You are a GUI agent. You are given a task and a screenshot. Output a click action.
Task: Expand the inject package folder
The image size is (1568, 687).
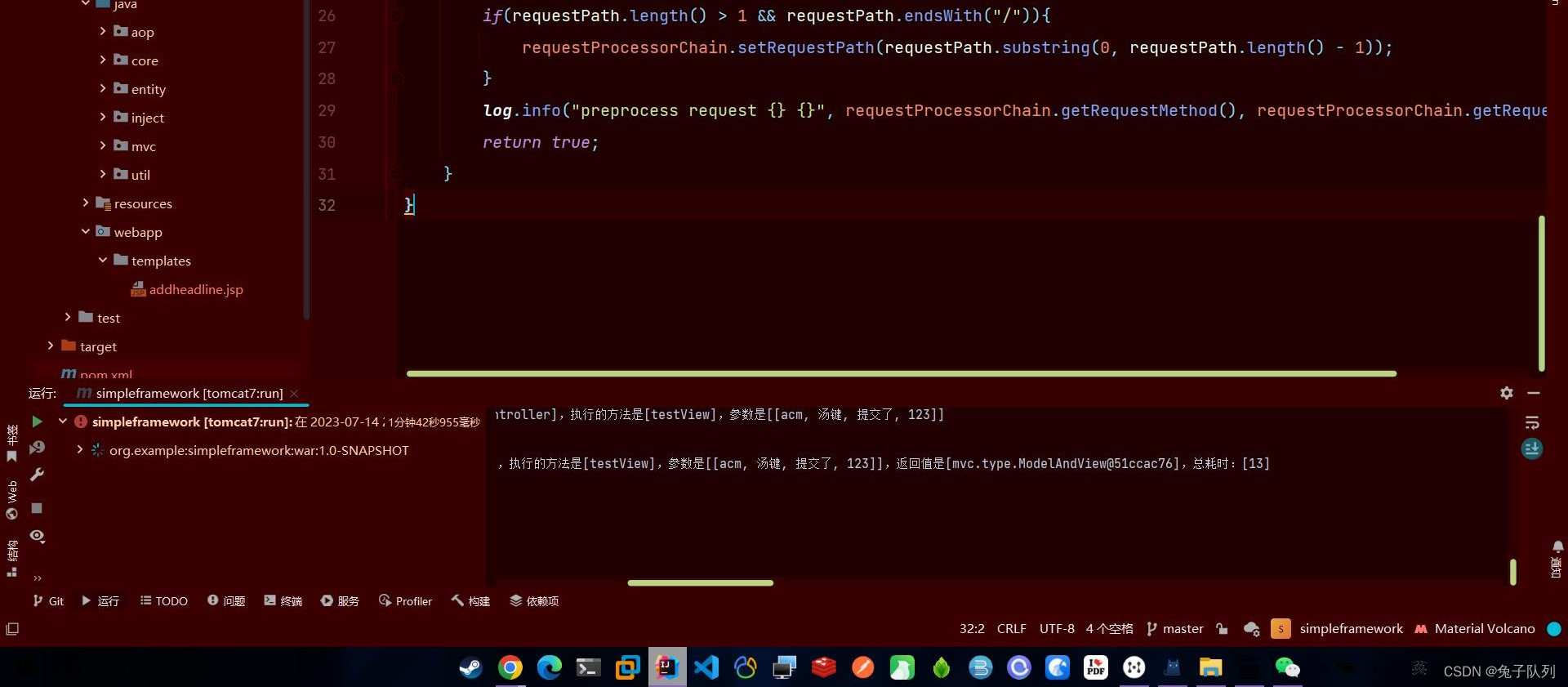coord(102,117)
